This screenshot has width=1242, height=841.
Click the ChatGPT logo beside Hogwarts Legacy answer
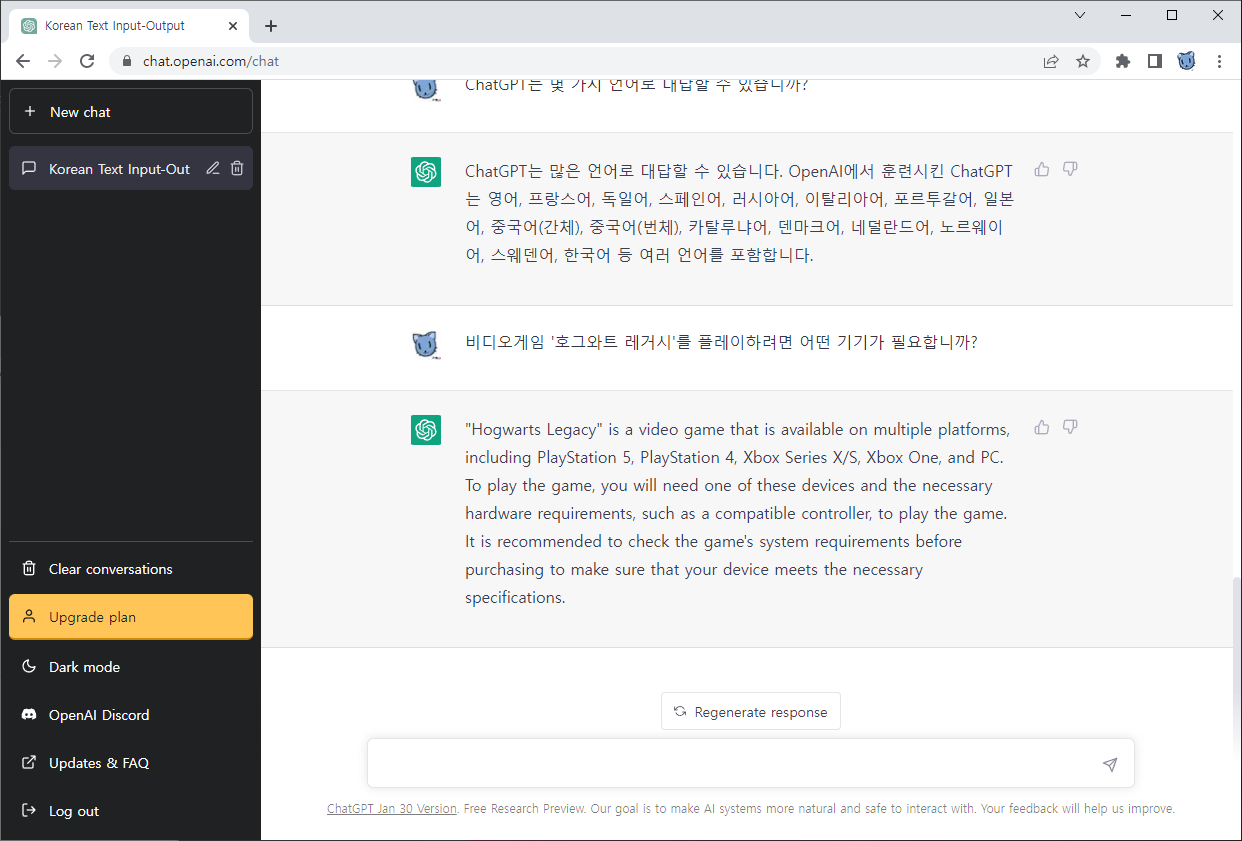point(426,430)
